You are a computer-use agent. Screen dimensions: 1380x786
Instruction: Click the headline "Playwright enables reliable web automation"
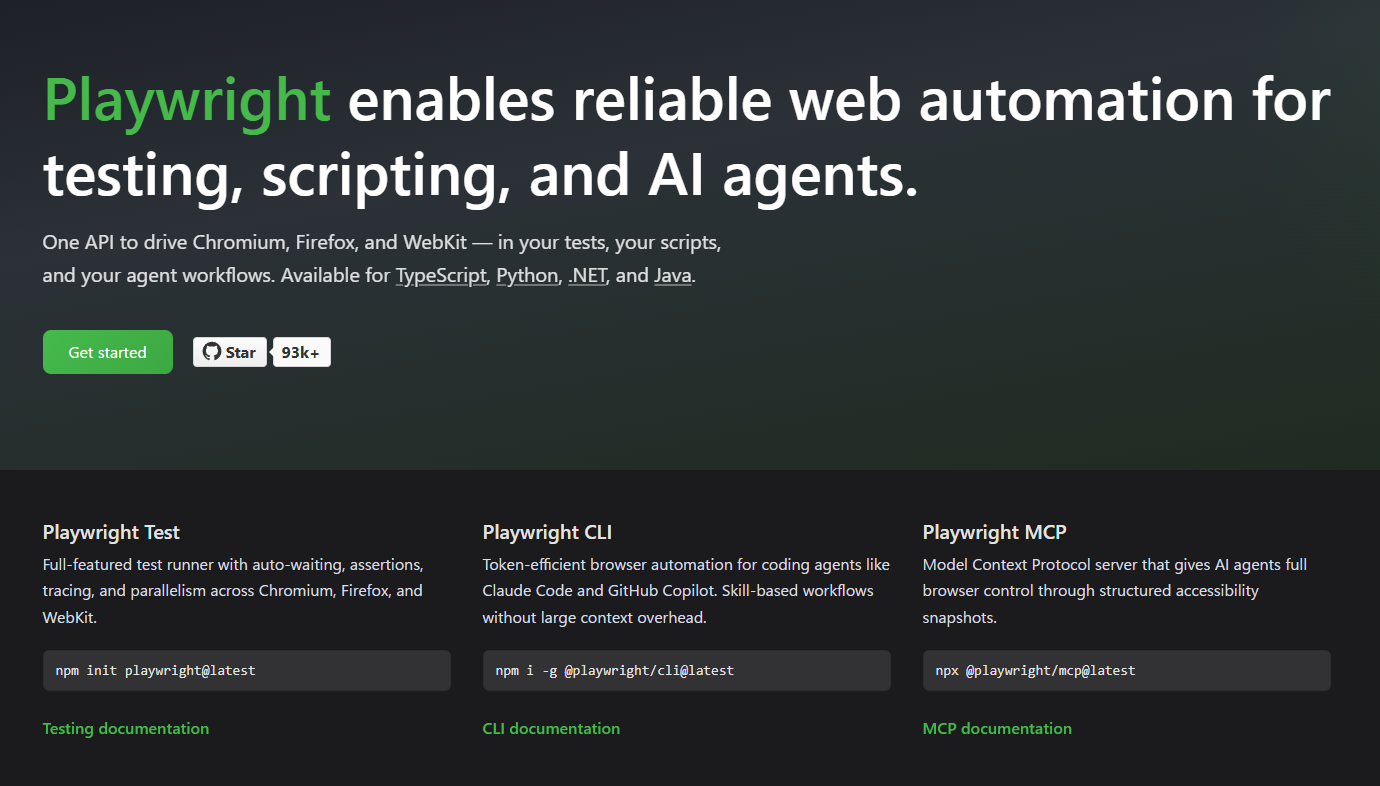tap(687, 139)
